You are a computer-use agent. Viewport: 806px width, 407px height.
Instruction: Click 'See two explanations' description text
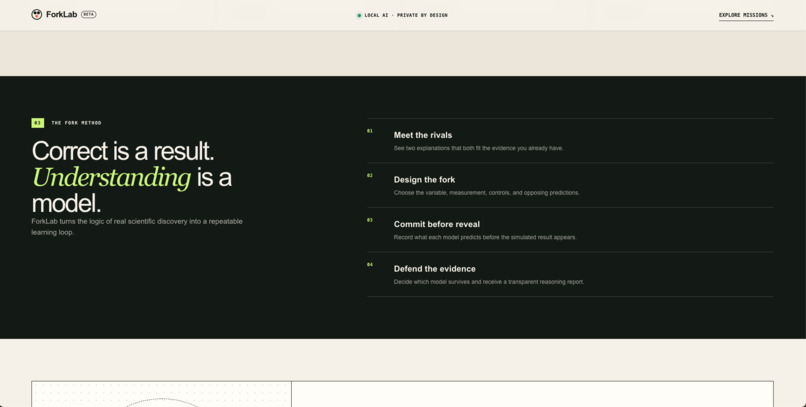tap(478, 148)
